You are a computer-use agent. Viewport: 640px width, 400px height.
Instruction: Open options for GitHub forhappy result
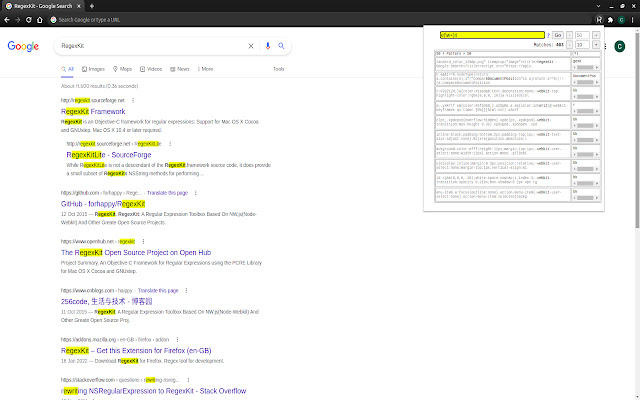tap(196, 193)
